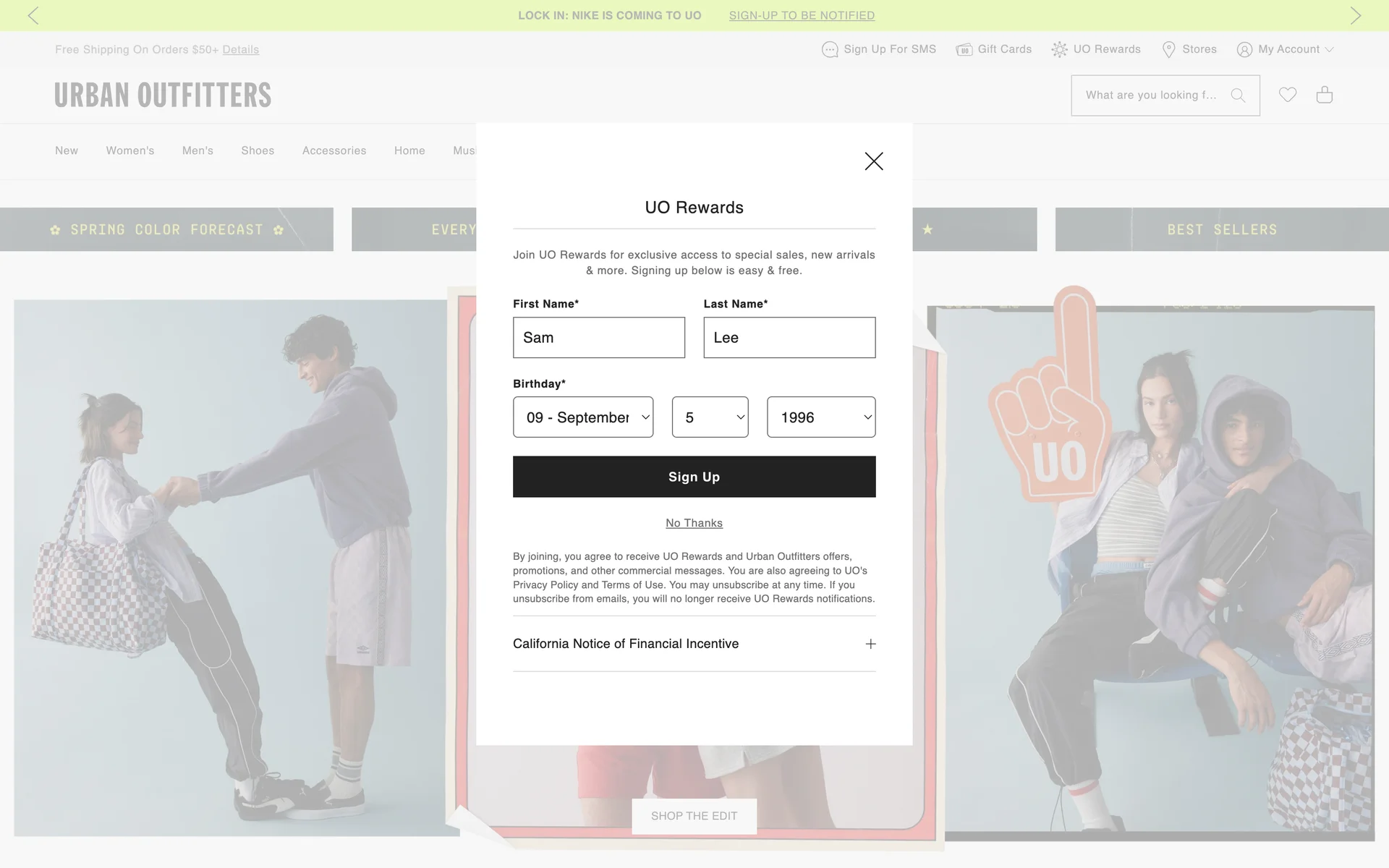Screen dimensions: 1389x868
Task: Open the birthday month dropdown
Action: (x=583, y=417)
